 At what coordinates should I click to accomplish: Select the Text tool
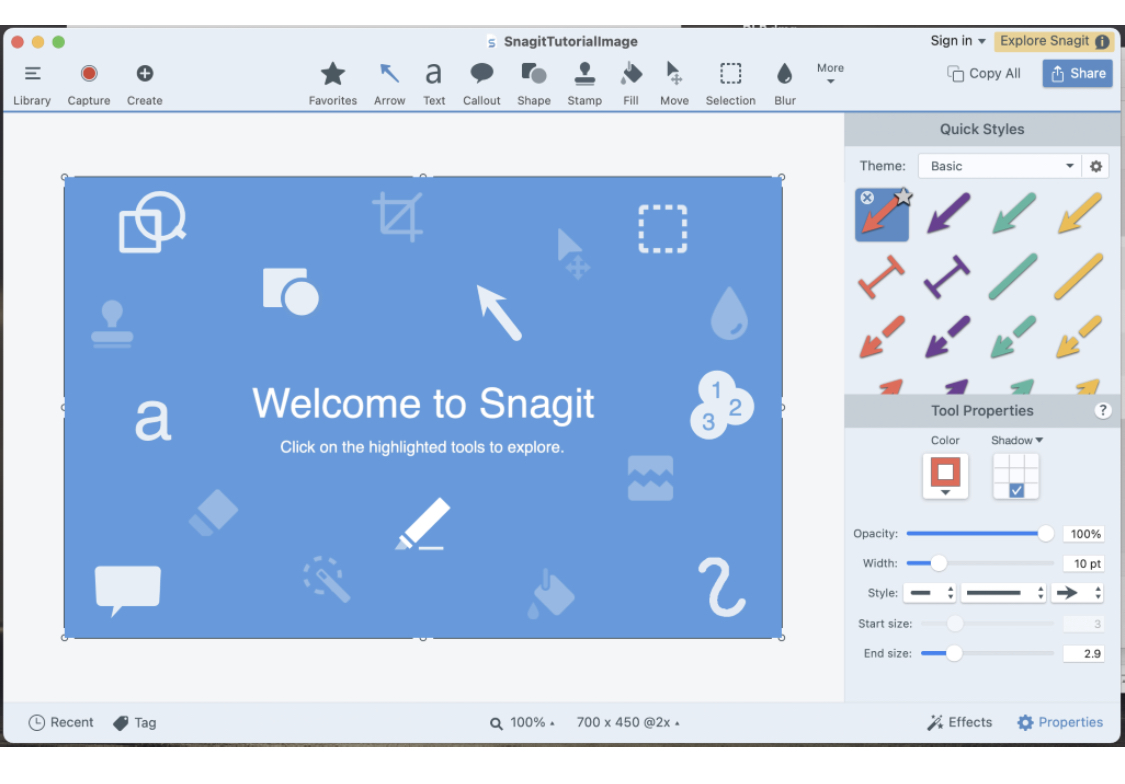pyautogui.click(x=433, y=84)
